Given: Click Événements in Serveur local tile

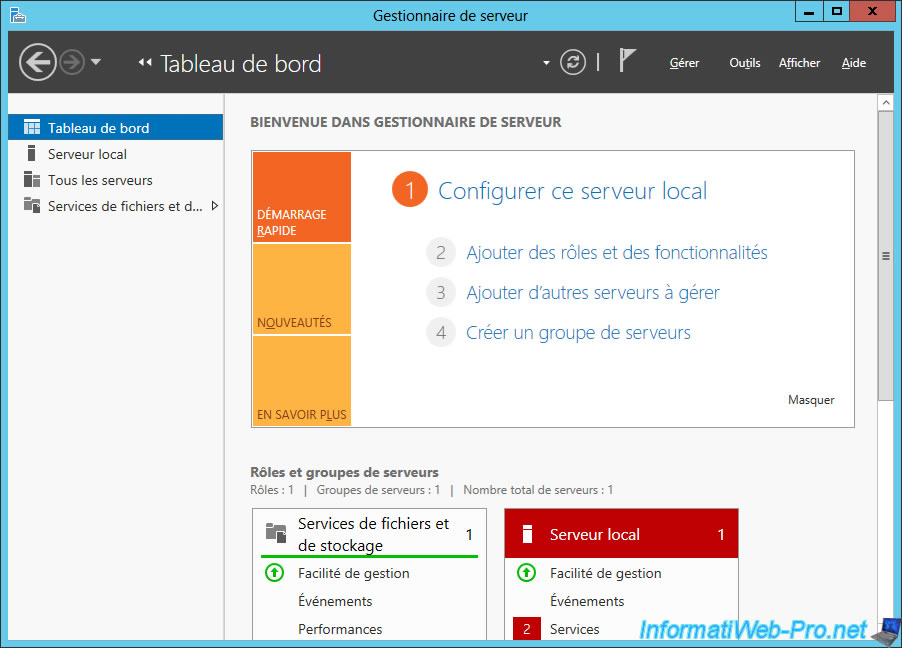Looking at the screenshot, I should point(587,601).
